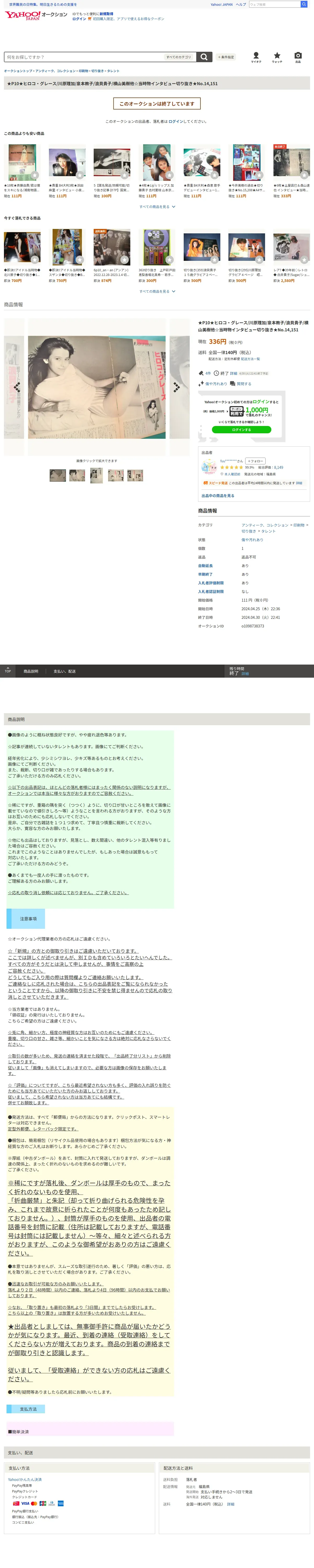The width and height of the screenshot is (314, 1568).
Task: Open seller rating 8,149 link
Action: [279, 468]
